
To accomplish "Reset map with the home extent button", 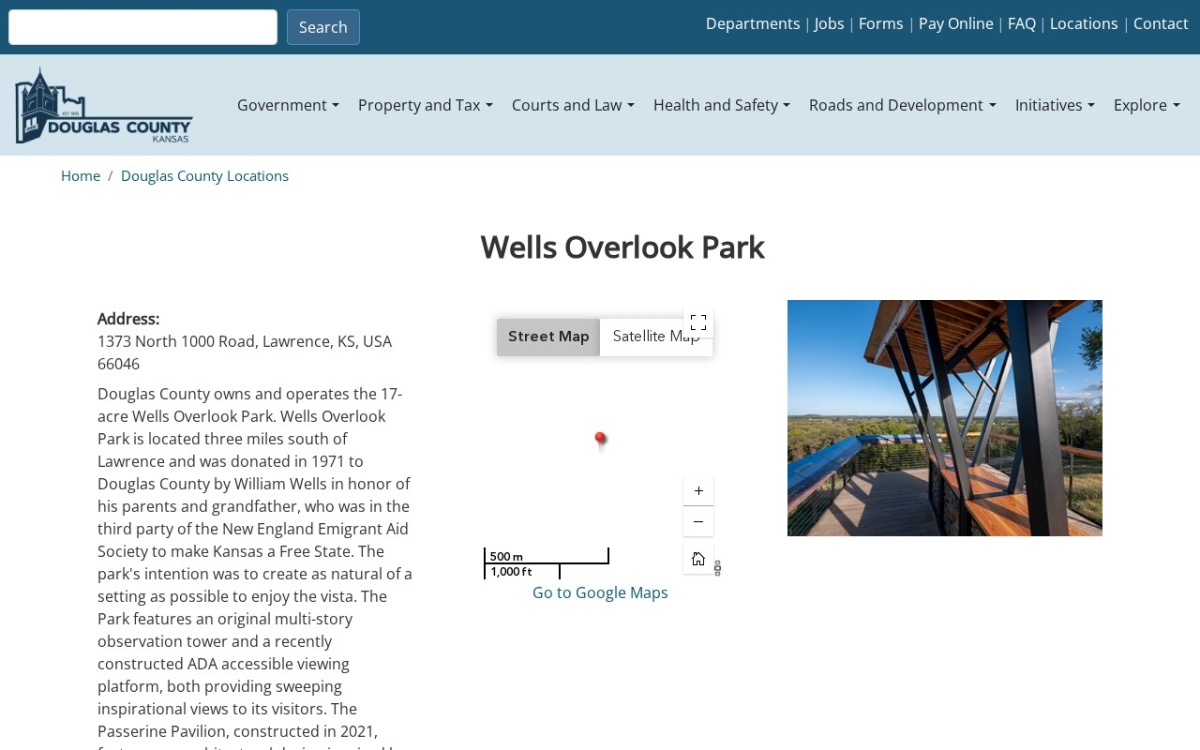I will click(x=698, y=559).
